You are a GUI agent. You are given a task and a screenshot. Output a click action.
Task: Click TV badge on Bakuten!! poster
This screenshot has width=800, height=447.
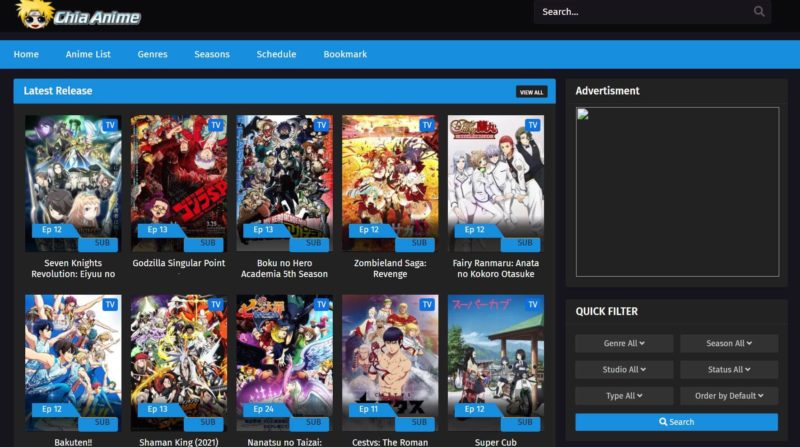110,305
